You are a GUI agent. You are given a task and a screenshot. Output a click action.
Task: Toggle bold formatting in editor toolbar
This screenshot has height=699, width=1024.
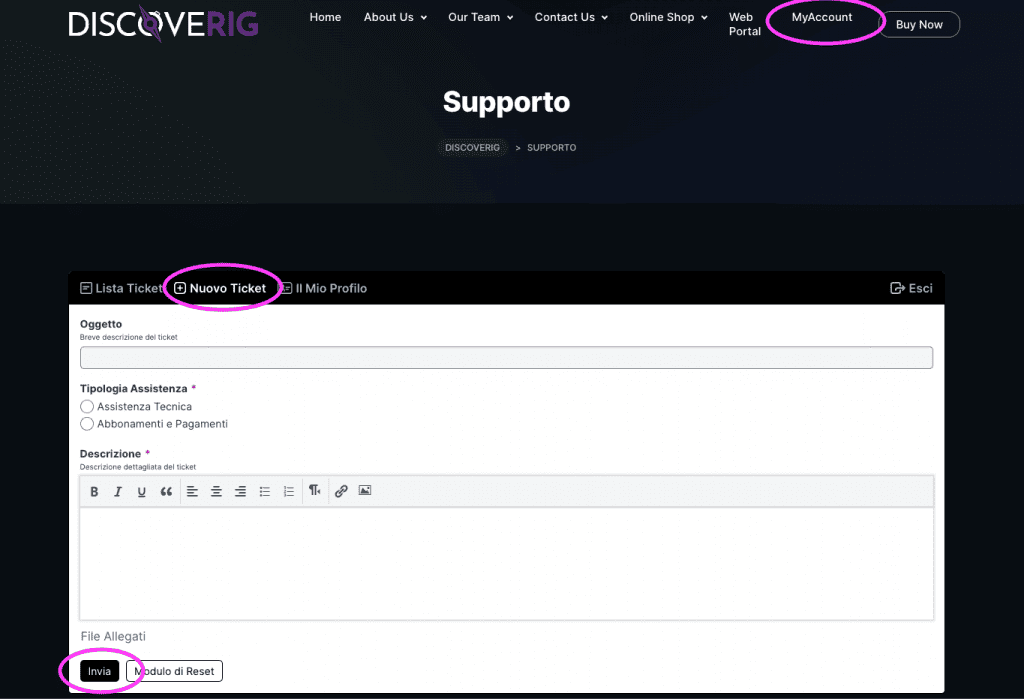(x=95, y=491)
